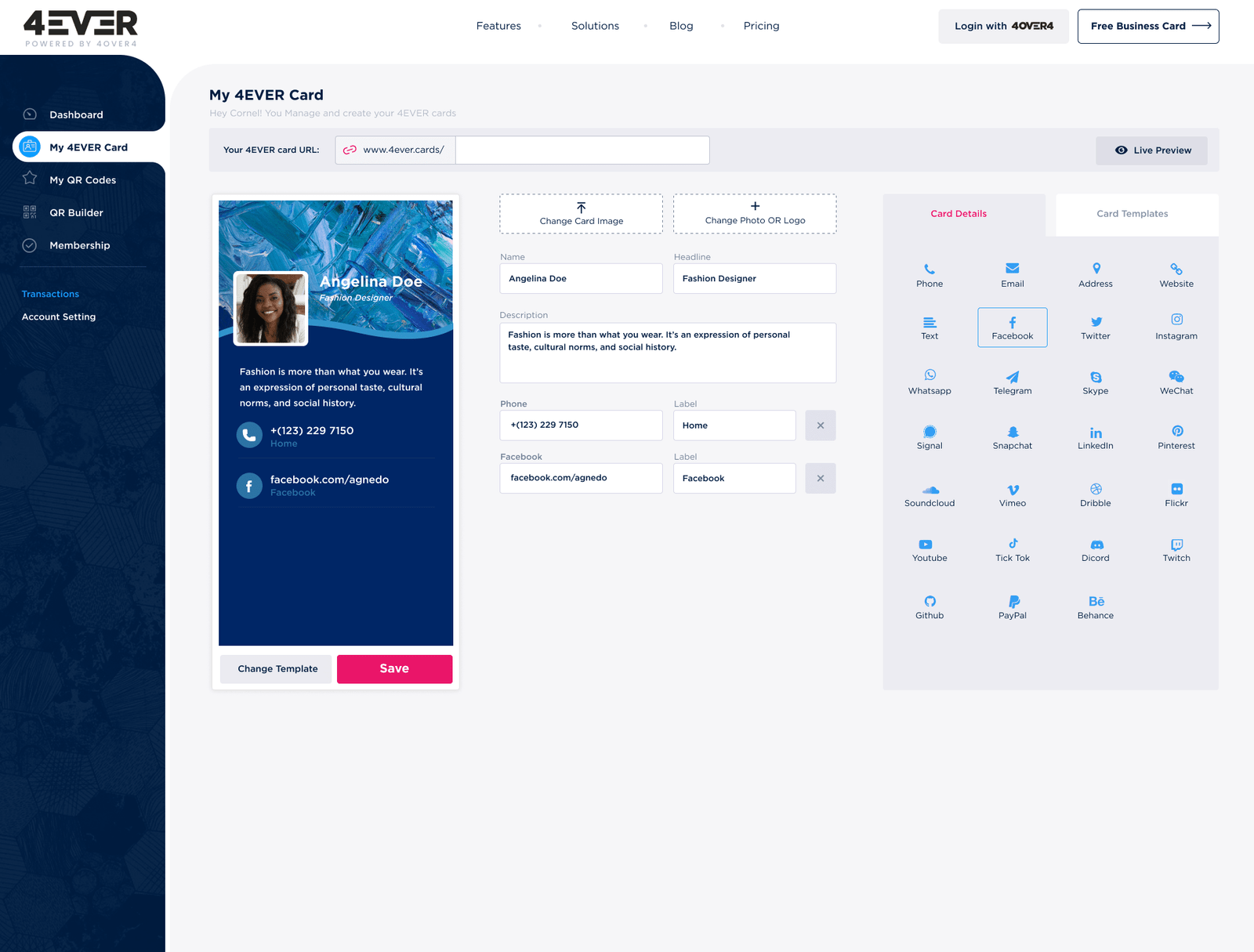Click the card URL input field
The height and width of the screenshot is (952, 1254).
tap(582, 150)
